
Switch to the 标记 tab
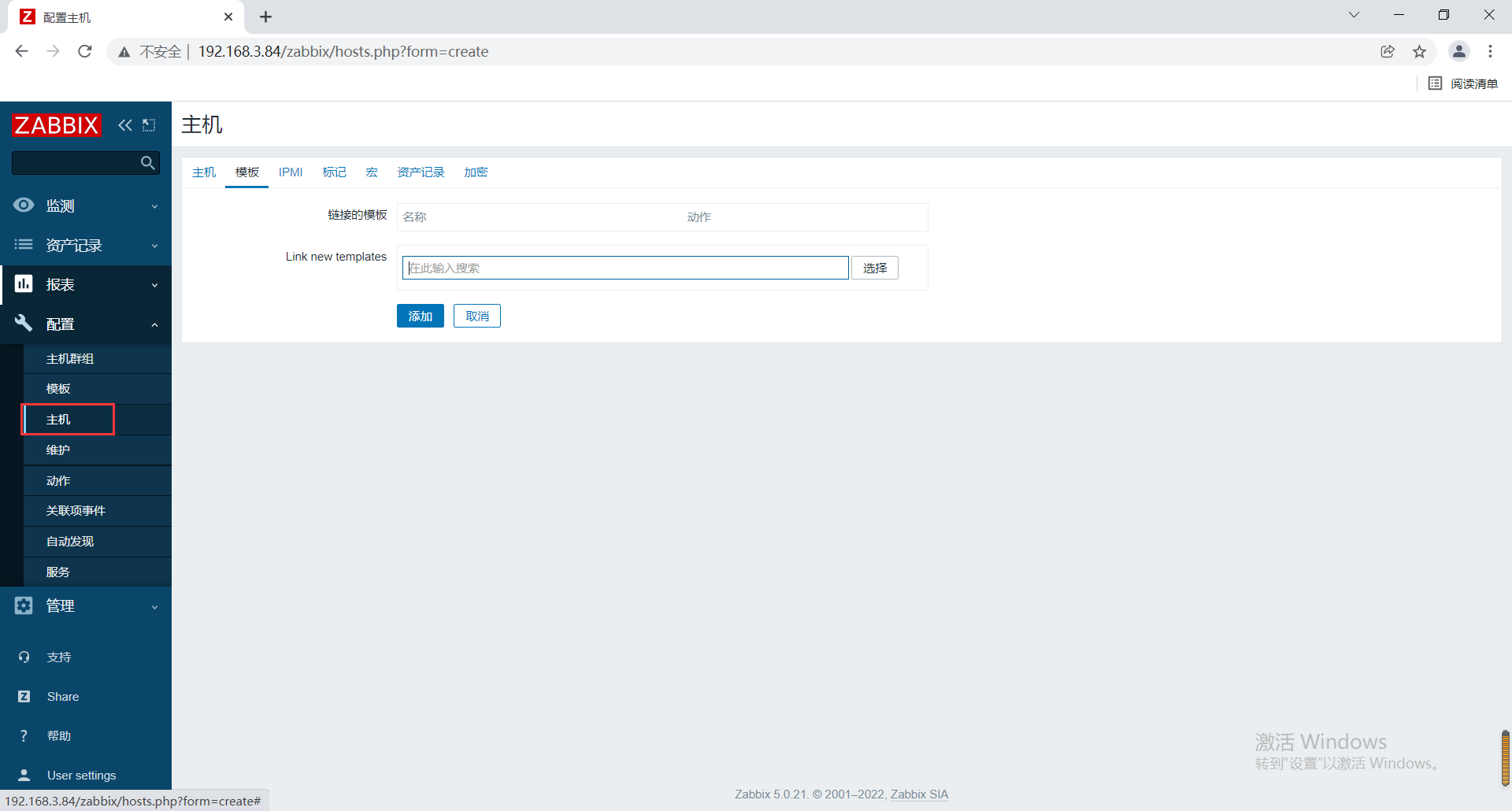click(x=334, y=172)
